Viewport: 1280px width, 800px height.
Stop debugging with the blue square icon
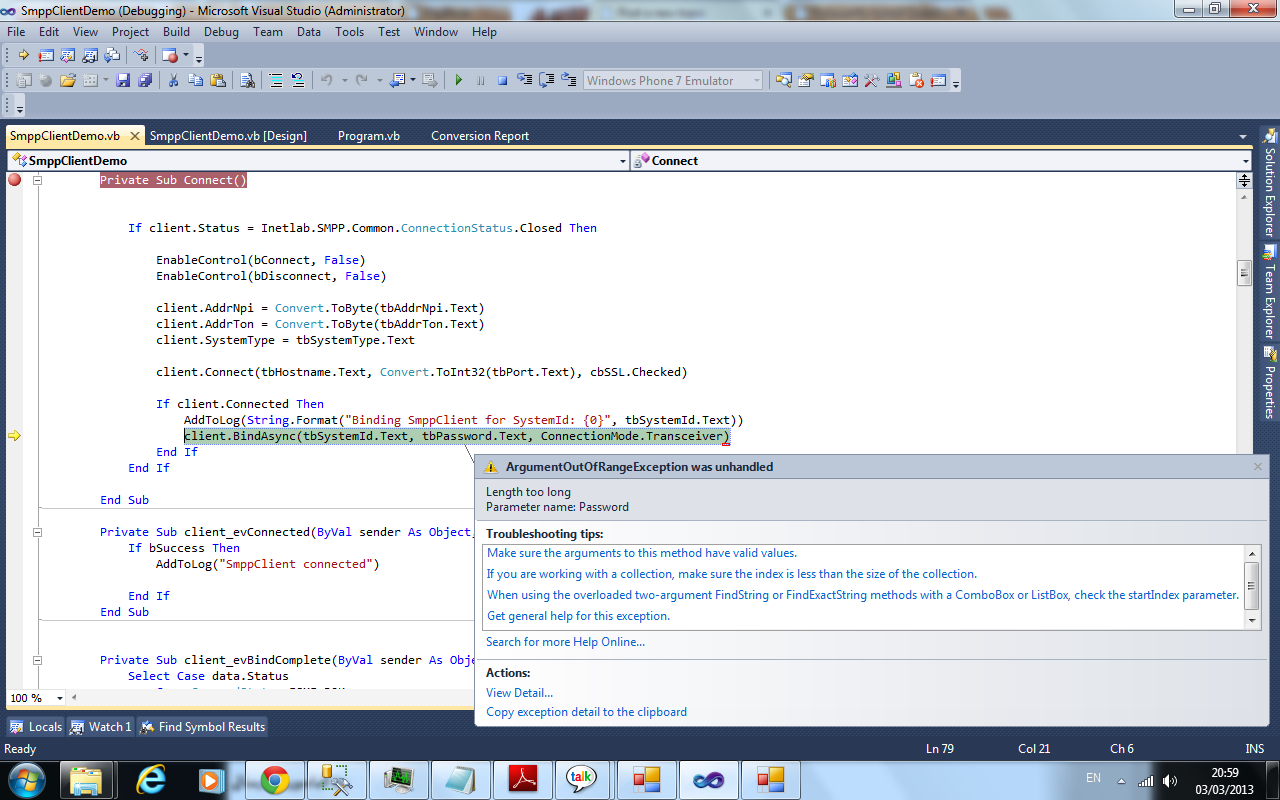click(x=503, y=81)
